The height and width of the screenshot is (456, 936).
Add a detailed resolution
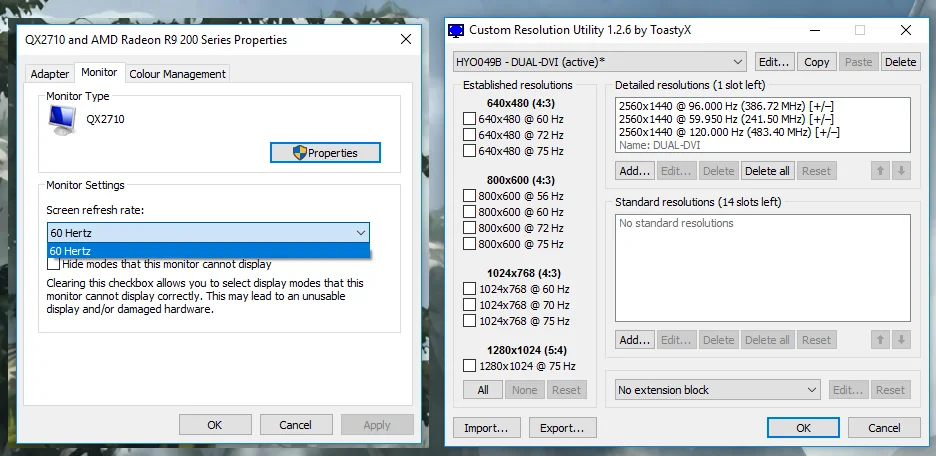click(x=635, y=171)
